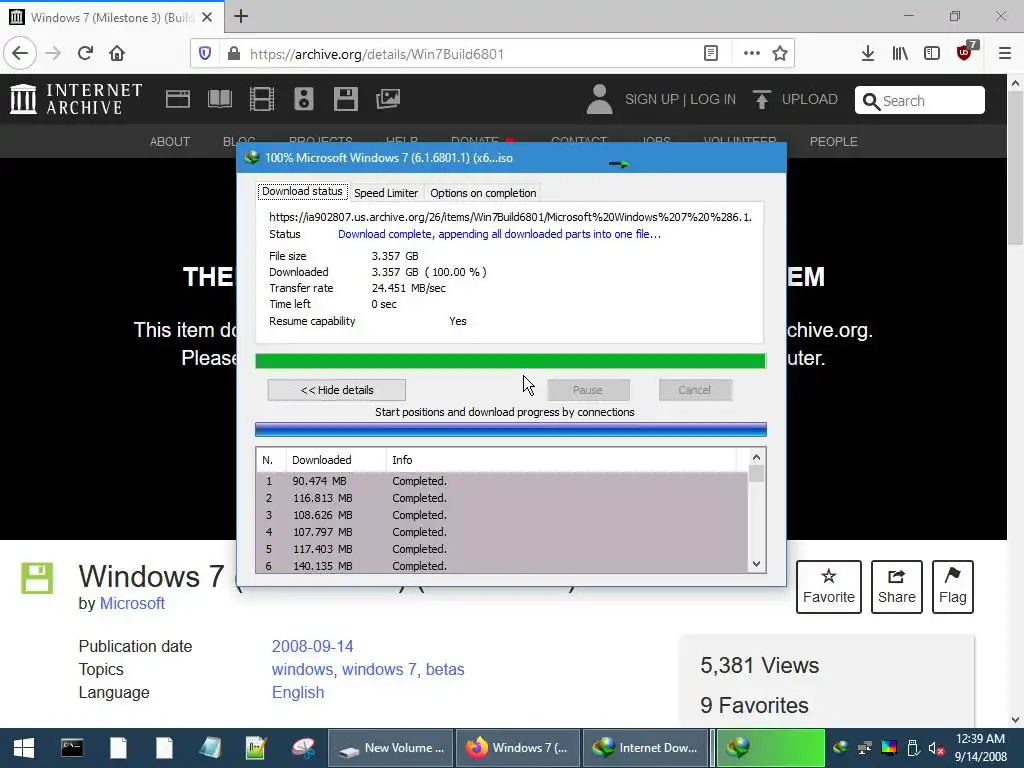This screenshot has height=768, width=1024.
Task: Open the Microsoft creator link
Action: (x=132, y=603)
